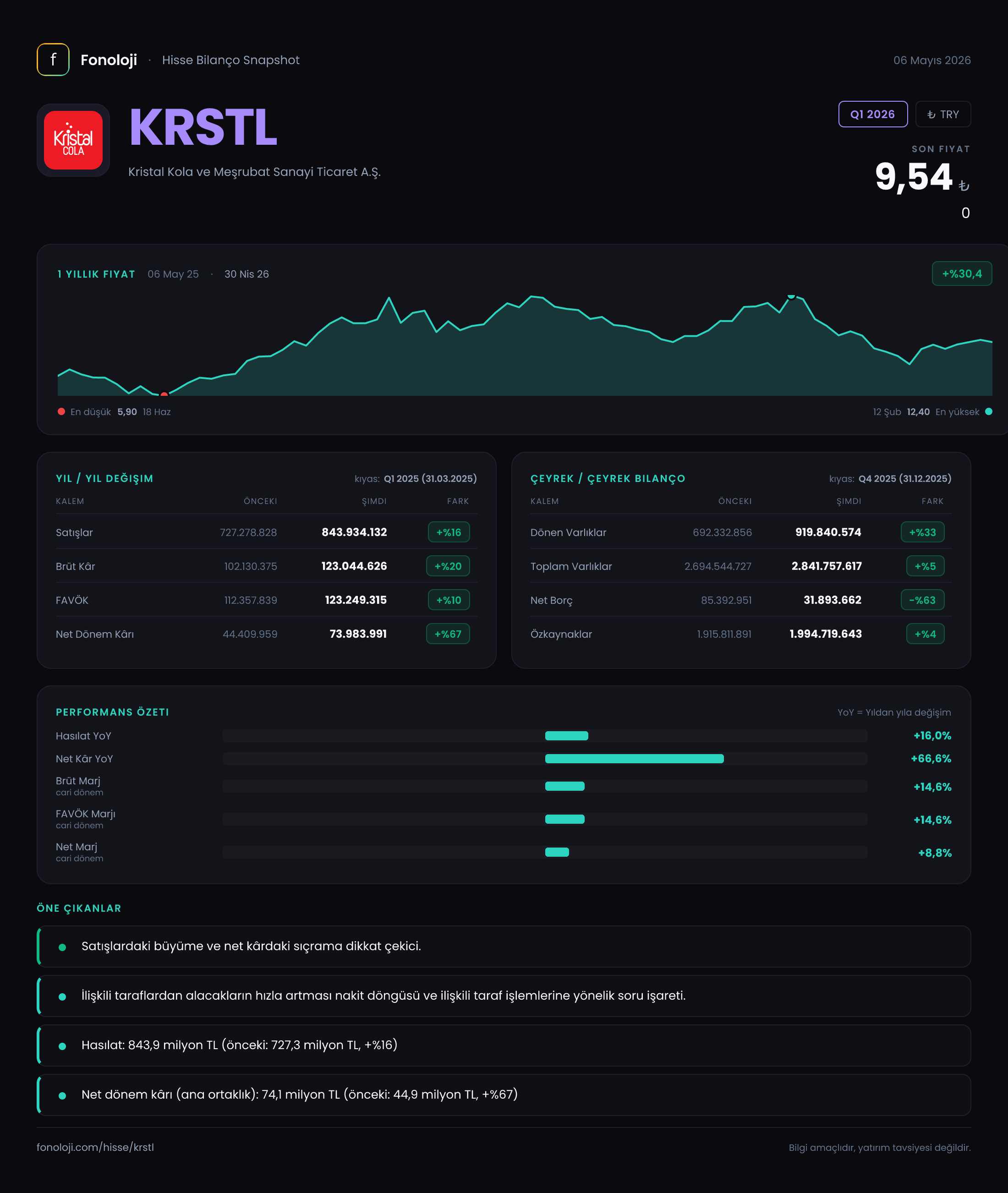
Task: Click the +%30,4 yearly change badge
Action: coord(962,274)
